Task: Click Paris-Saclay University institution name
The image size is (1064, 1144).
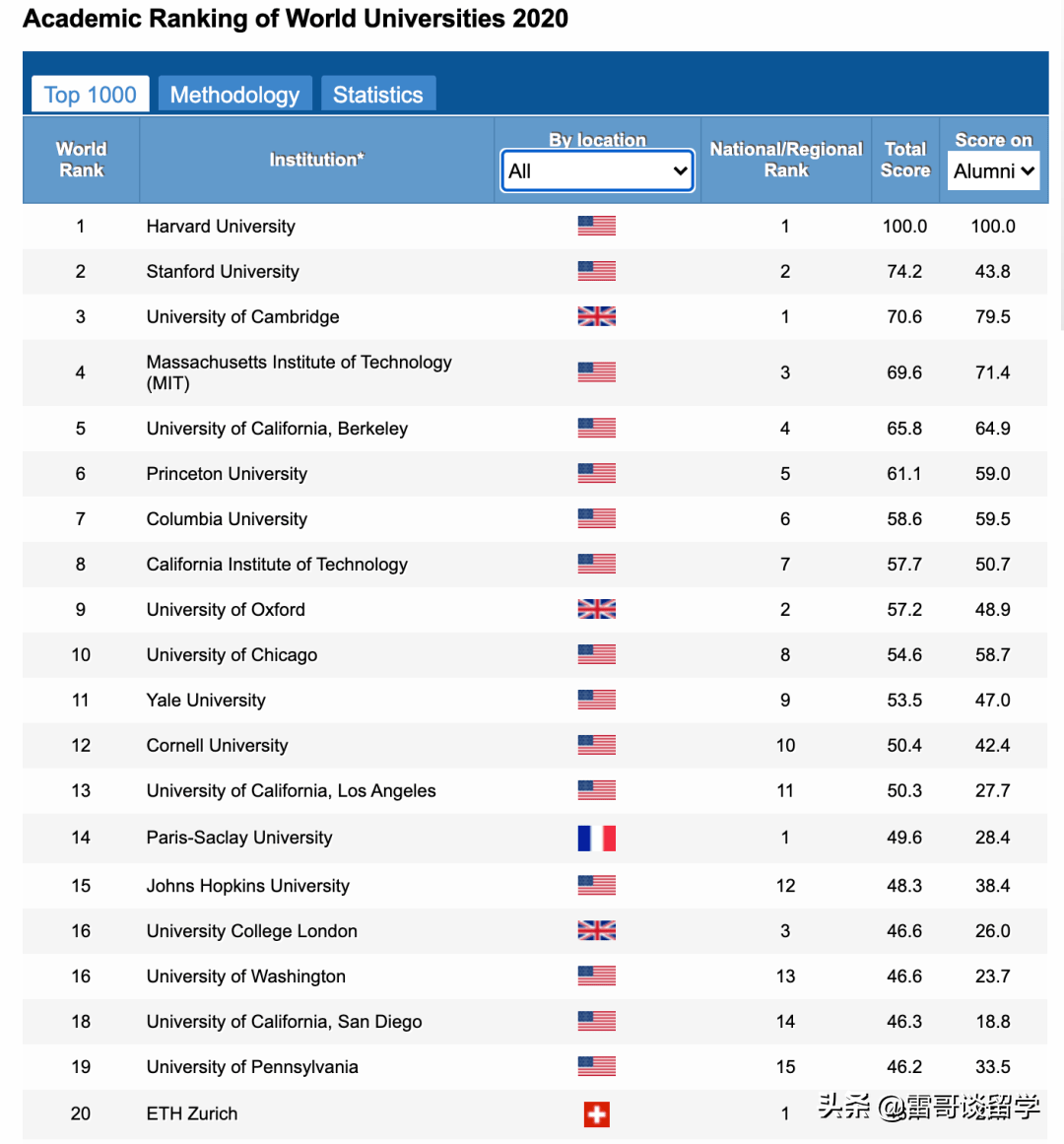Action: (x=239, y=837)
